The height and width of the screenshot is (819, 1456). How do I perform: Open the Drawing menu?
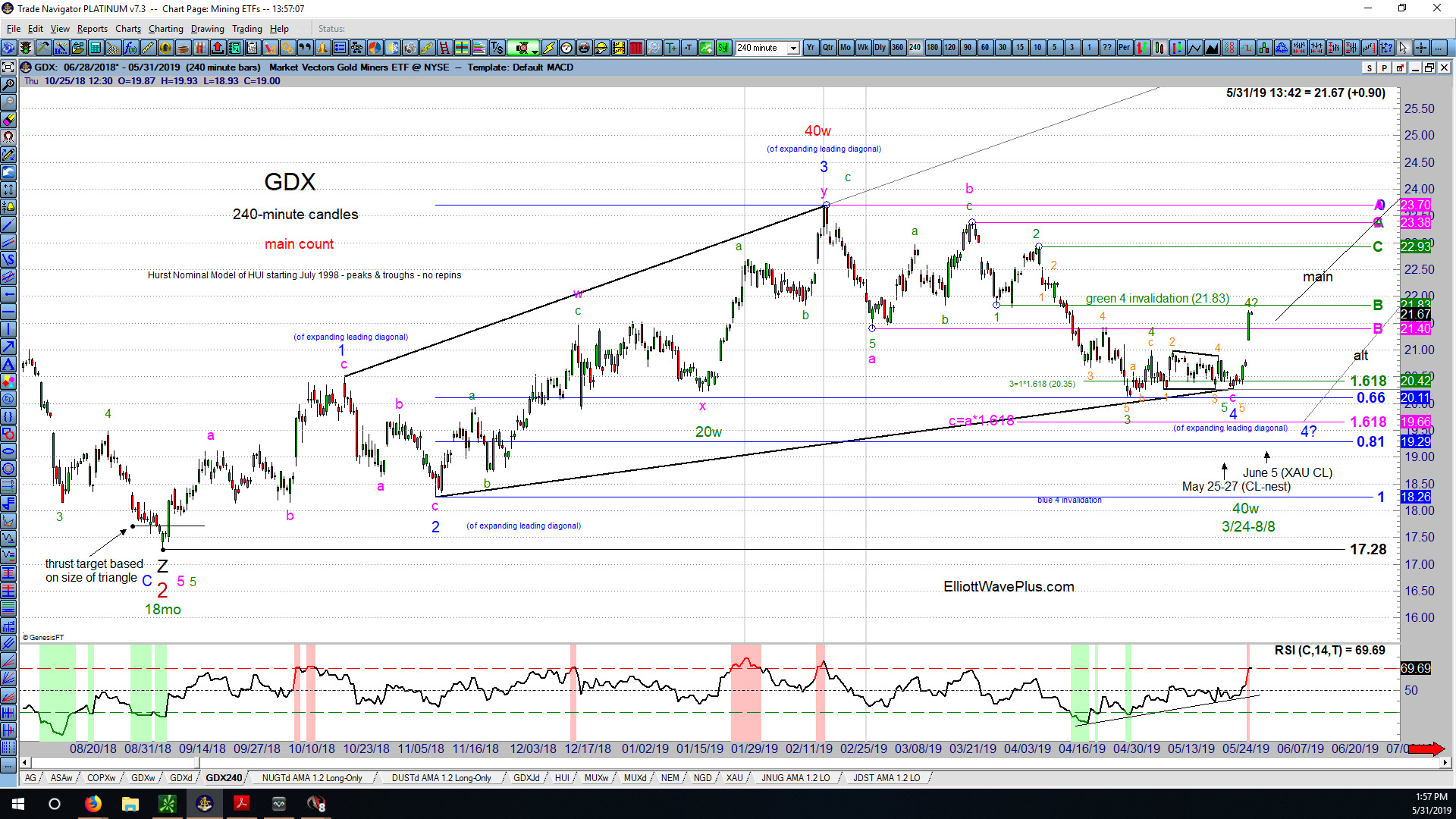coord(207,29)
